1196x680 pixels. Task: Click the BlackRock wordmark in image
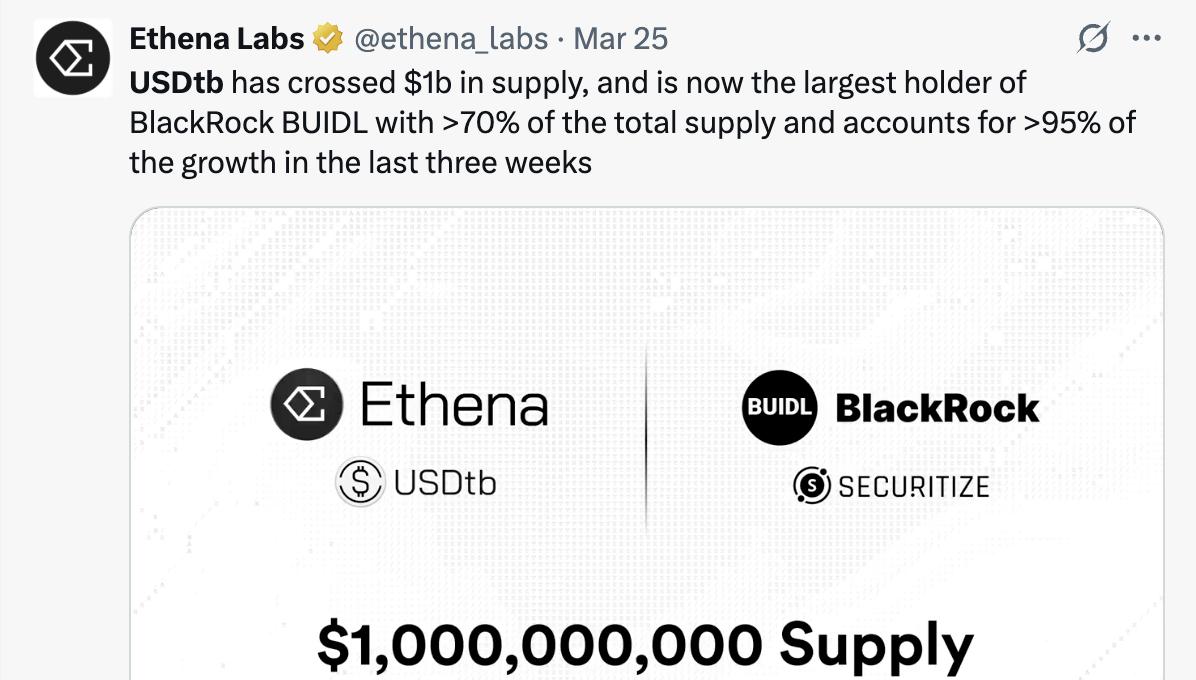pyautogui.click(x=937, y=408)
